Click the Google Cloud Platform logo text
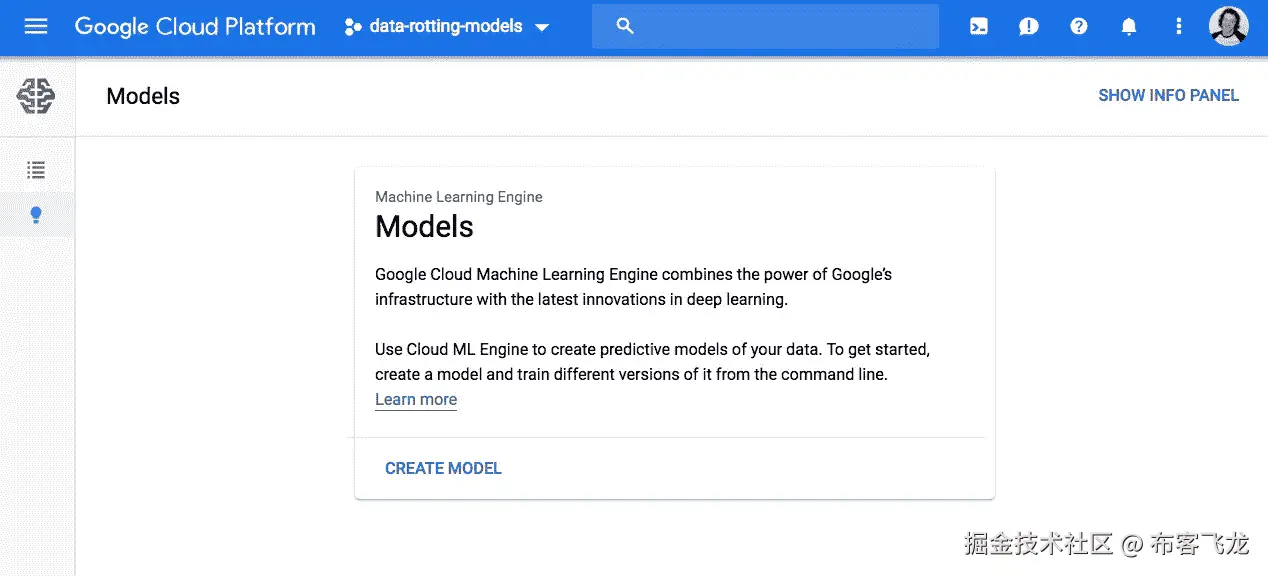The width and height of the screenshot is (1268, 576). pos(195,27)
